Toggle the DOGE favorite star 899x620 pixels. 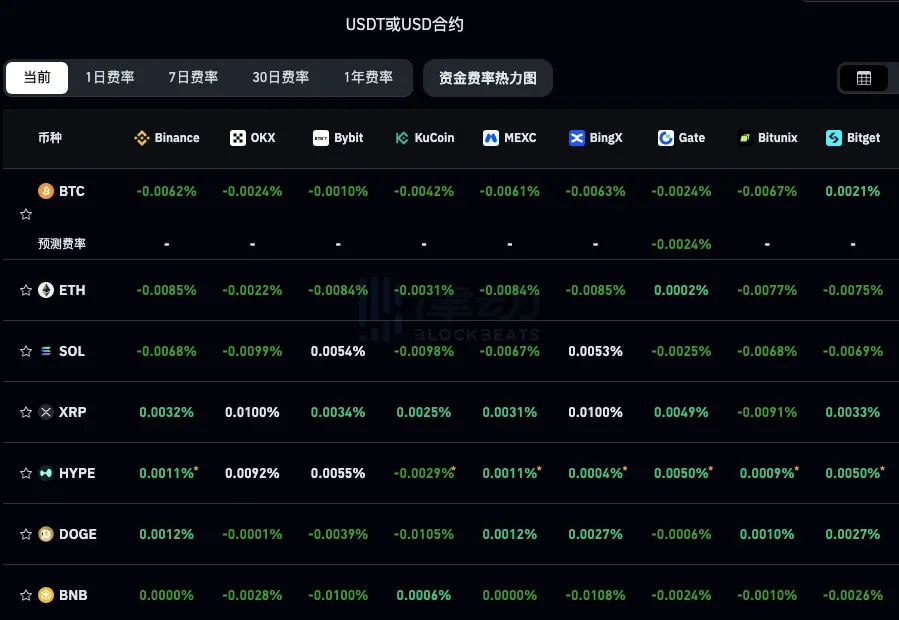[26, 534]
